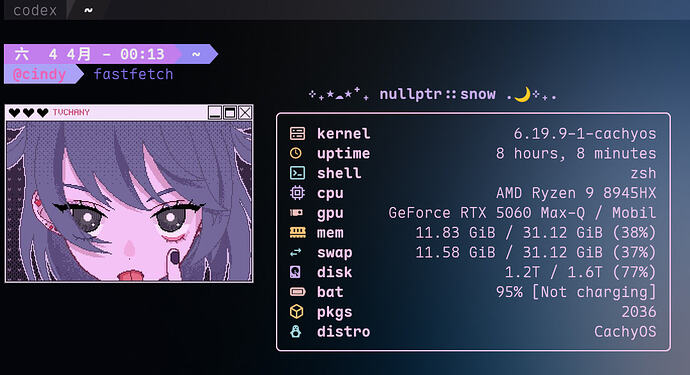Screen dimensions: 690x375
Task: Click the 11.83 GiB / 31.12 GiB (38%) value
Action: 536,232
